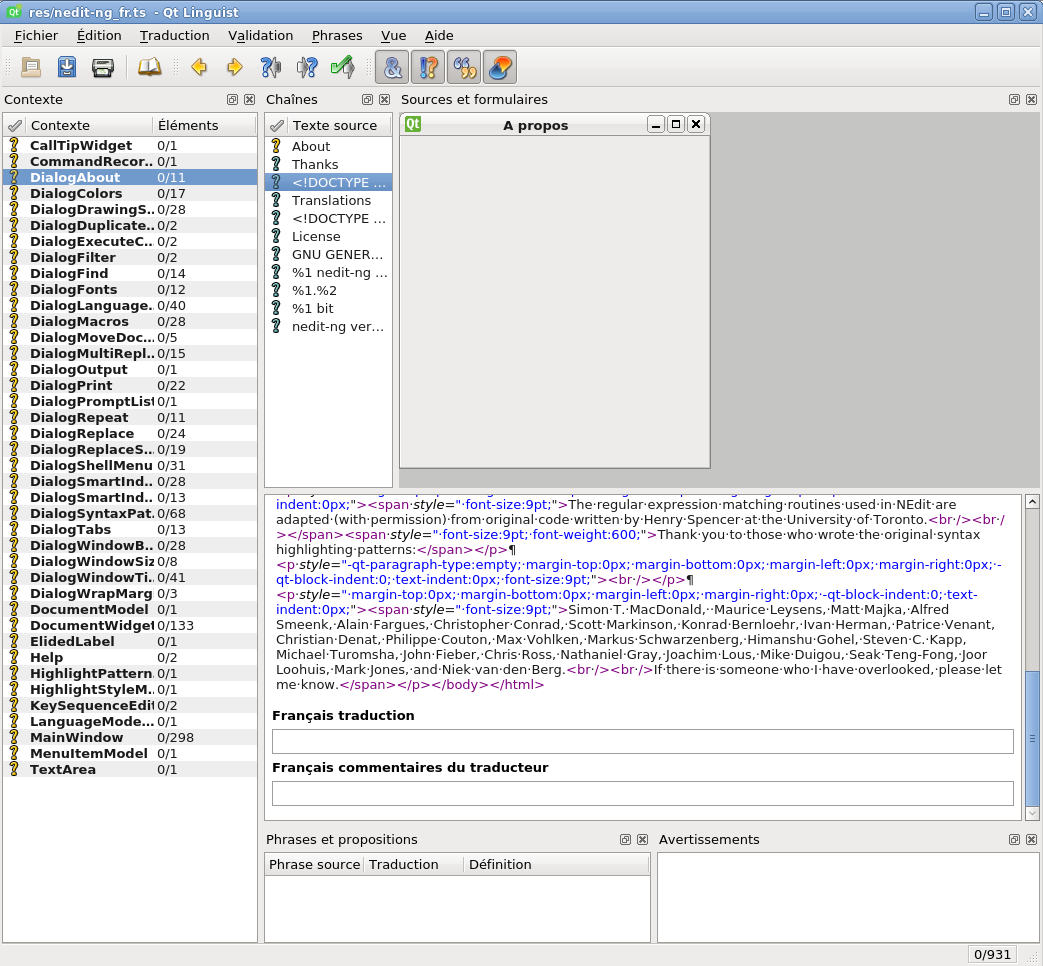1043x966 pixels.
Task: Sort by Éléments column header
Action: [205, 125]
